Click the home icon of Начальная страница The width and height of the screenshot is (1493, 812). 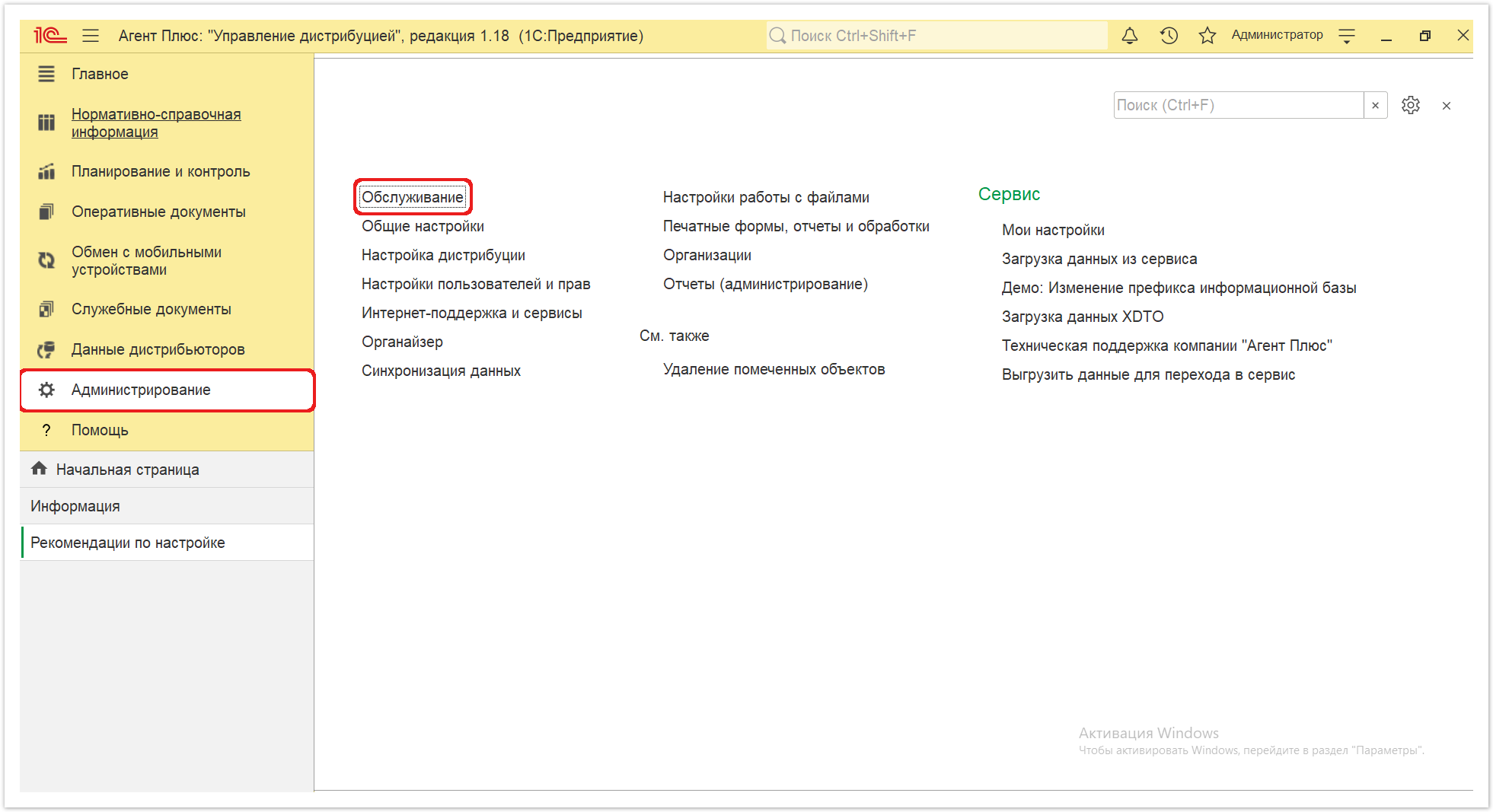(39, 469)
